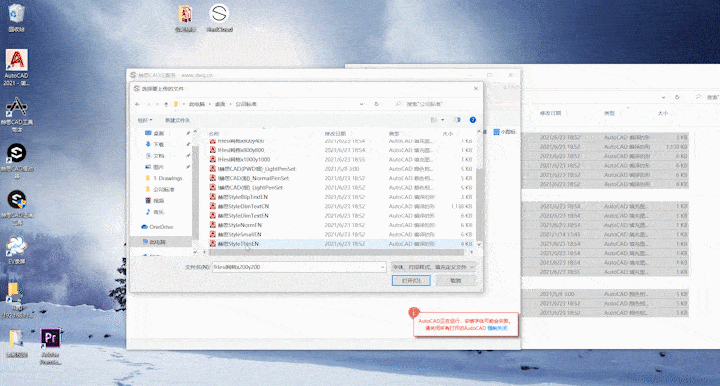
Task: Open the Recycle Bin desktop icon
Action: click(x=16, y=17)
